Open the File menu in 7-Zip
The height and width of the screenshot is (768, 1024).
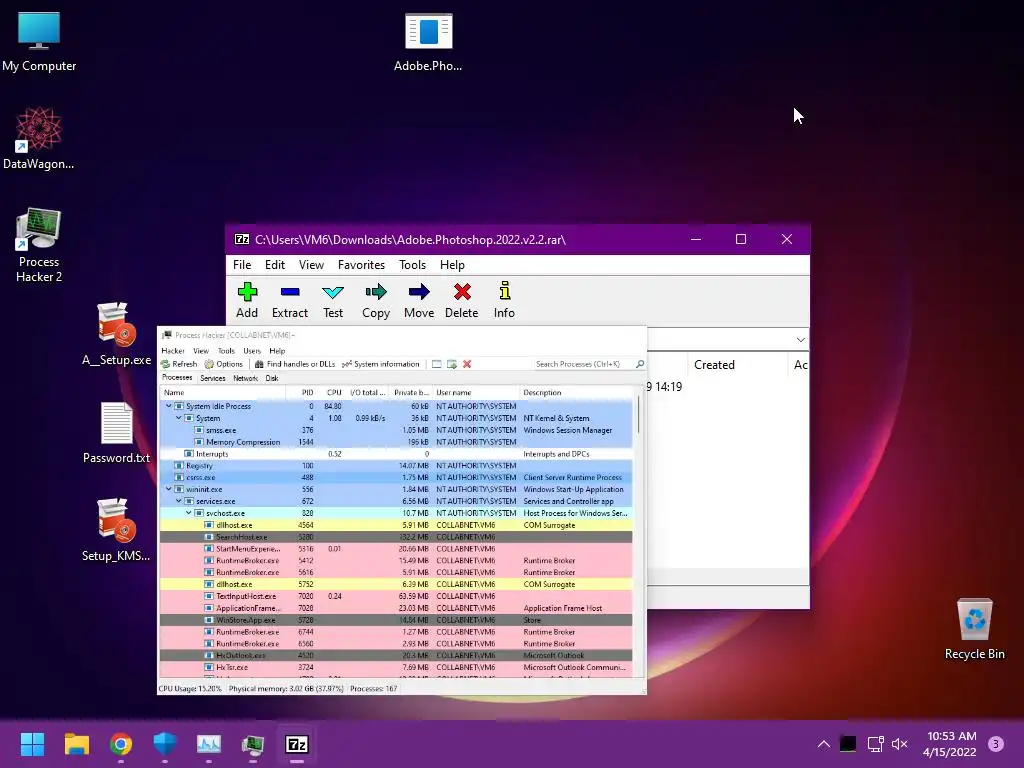(242, 264)
